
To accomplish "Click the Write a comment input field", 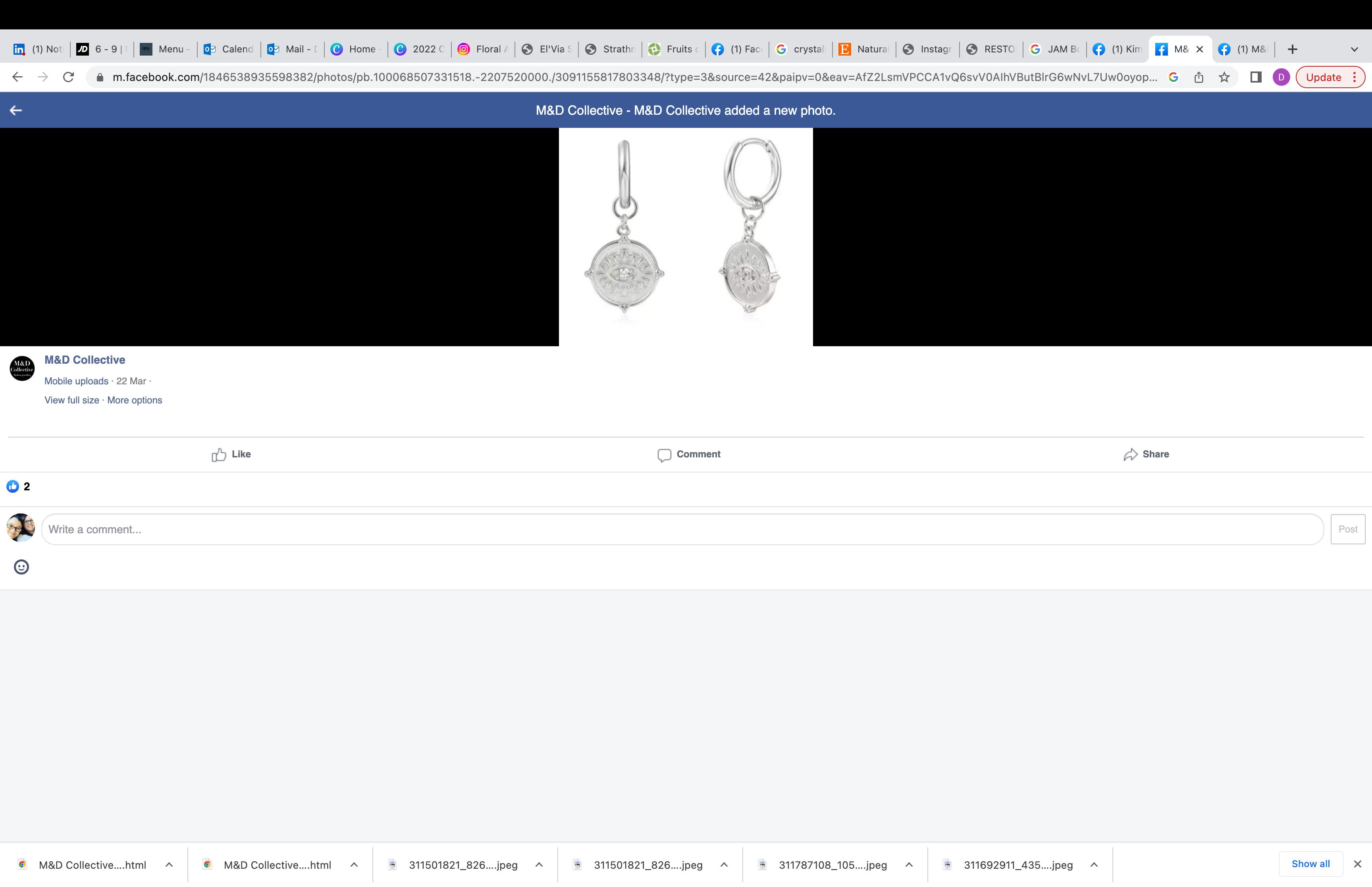I will 682,529.
